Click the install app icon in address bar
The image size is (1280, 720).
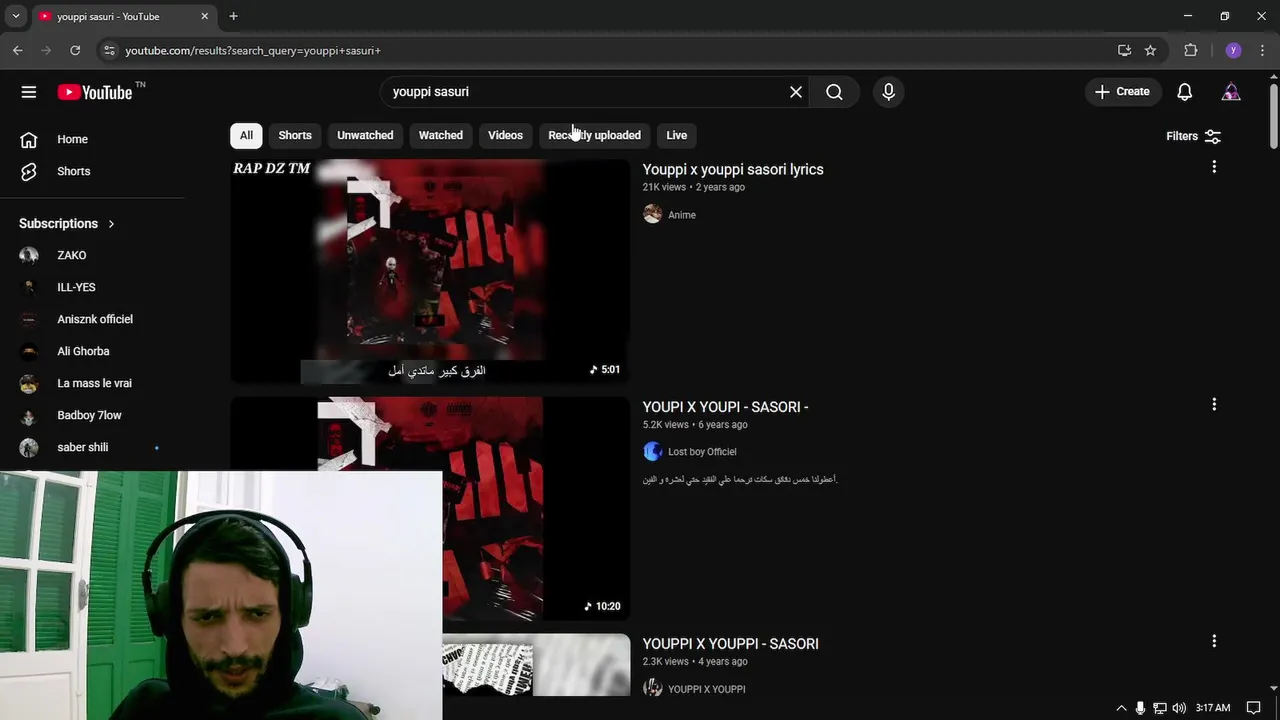[1124, 50]
